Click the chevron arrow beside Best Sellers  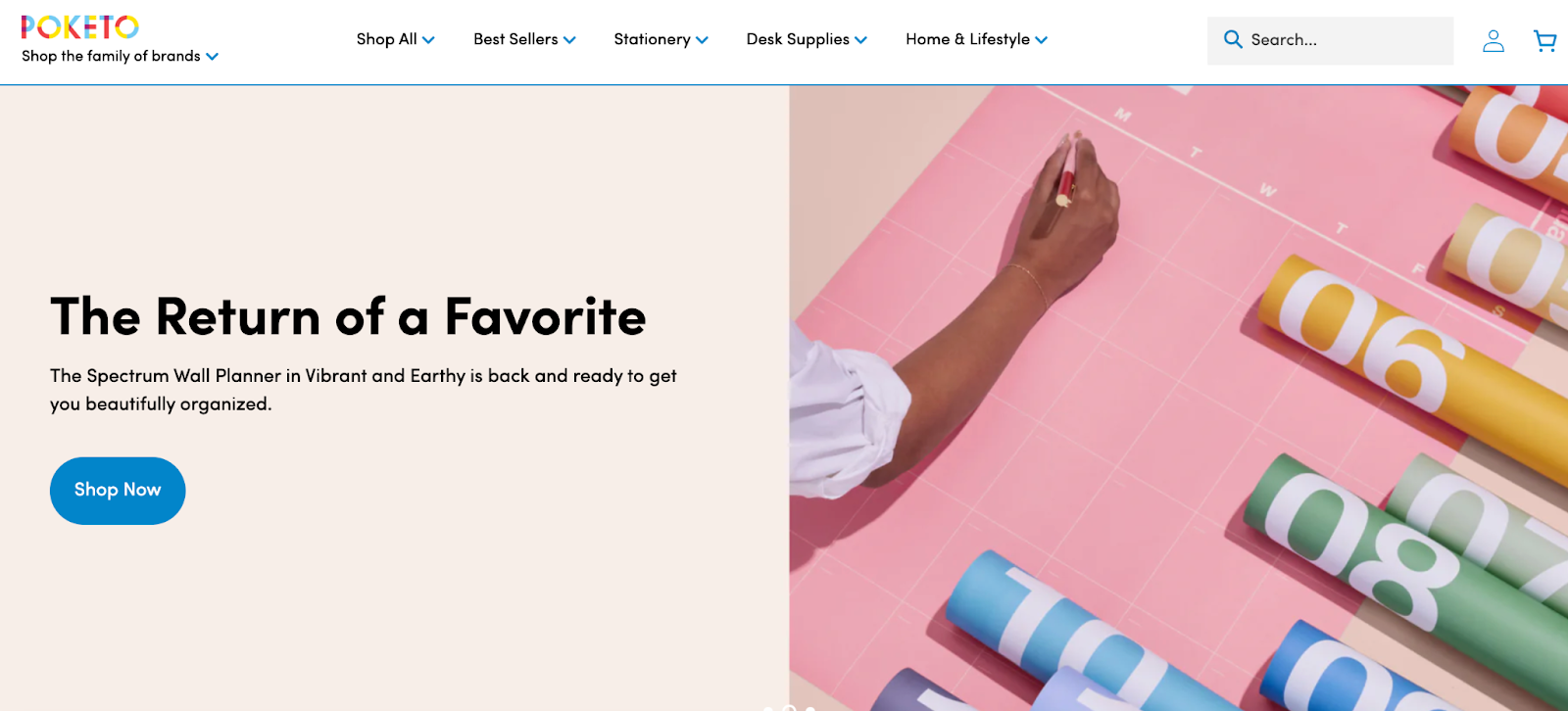point(569,40)
